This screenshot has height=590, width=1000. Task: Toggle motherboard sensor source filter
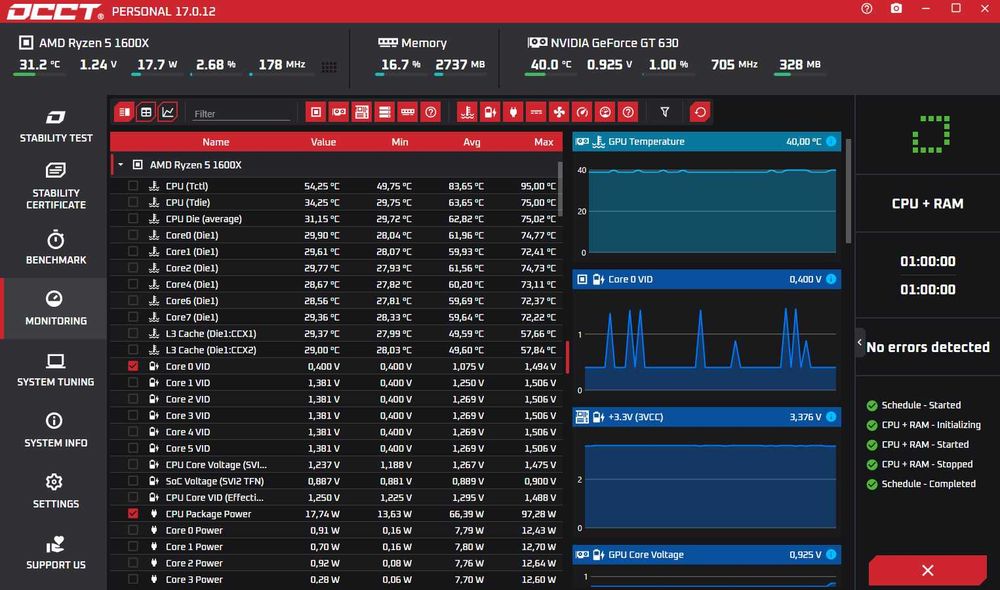coord(362,112)
